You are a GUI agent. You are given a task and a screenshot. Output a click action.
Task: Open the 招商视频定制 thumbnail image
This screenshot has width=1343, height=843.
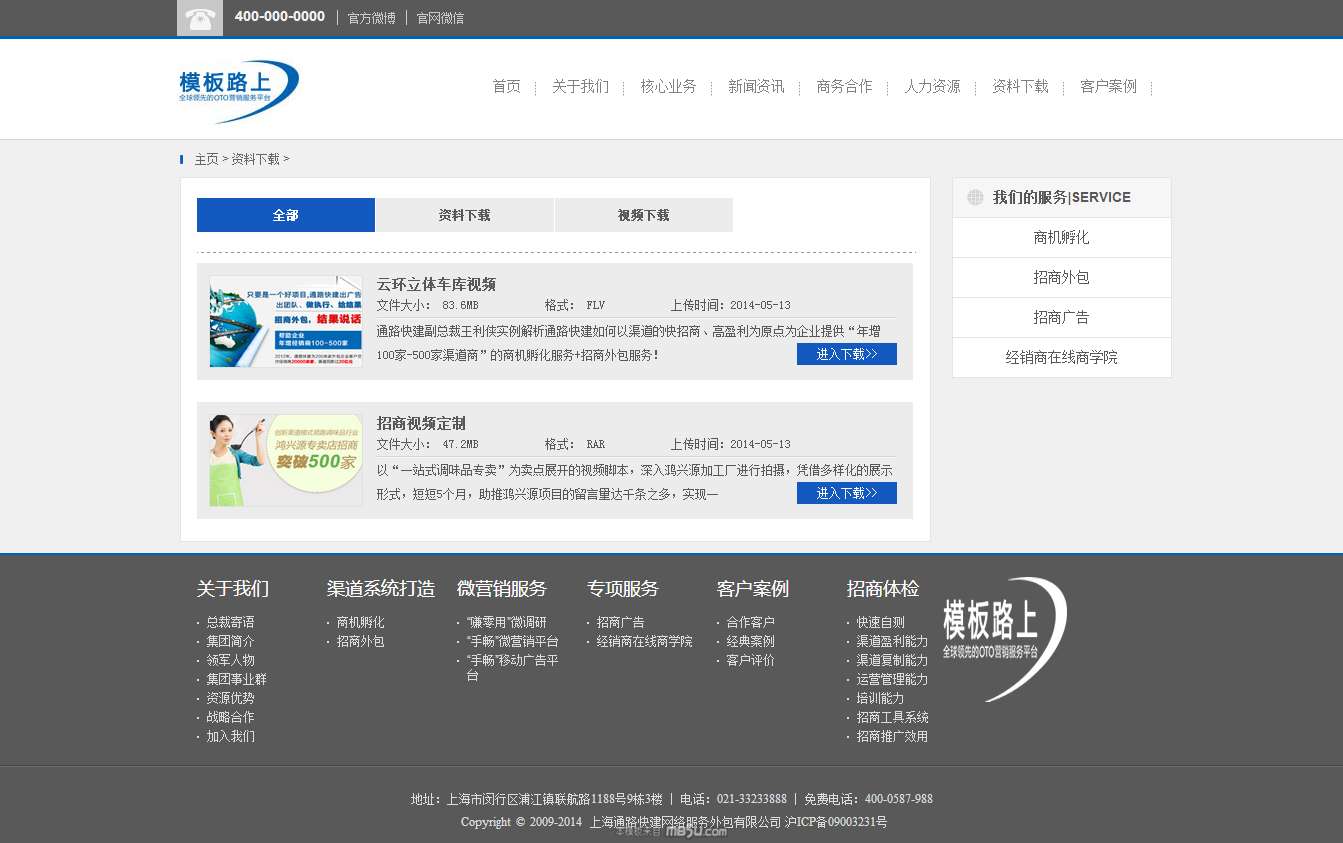click(286, 460)
